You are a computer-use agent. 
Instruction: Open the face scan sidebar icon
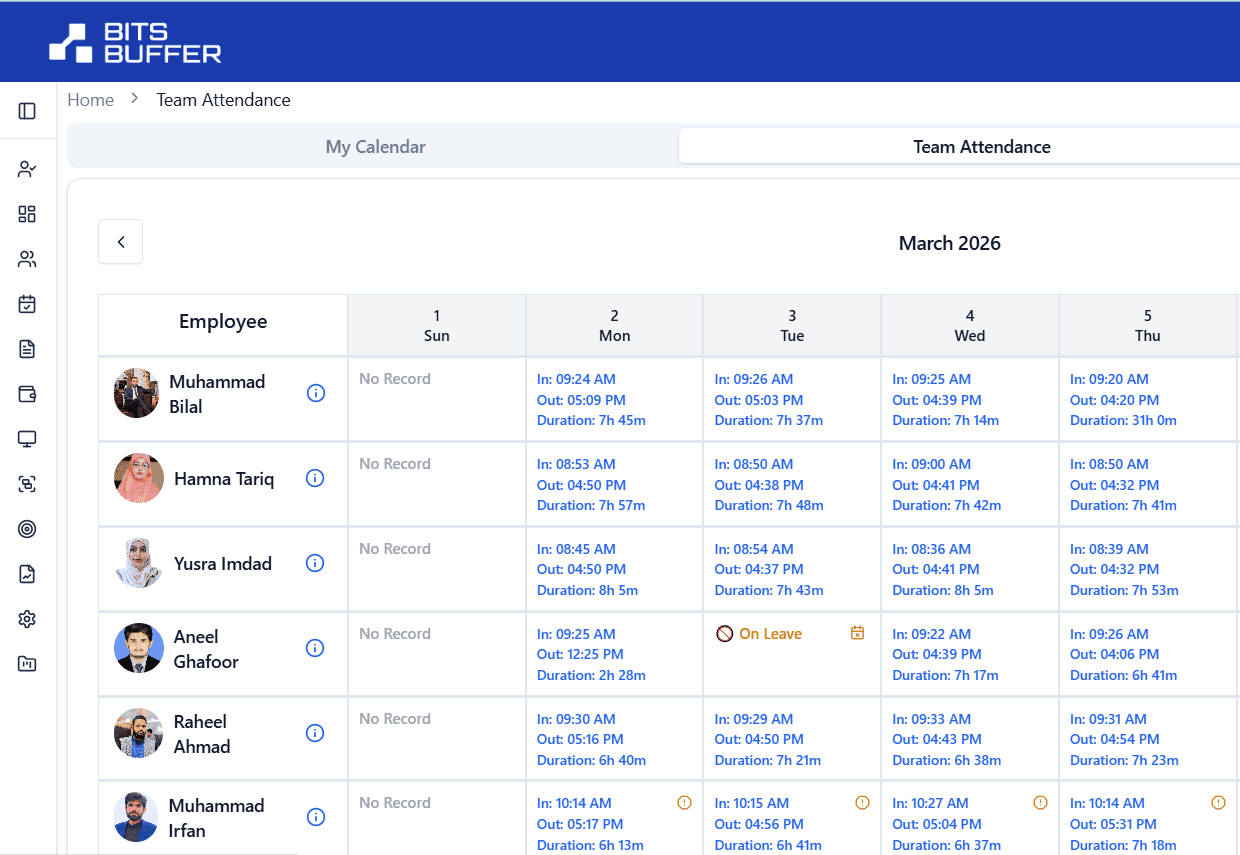pyautogui.click(x=27, y=484)
